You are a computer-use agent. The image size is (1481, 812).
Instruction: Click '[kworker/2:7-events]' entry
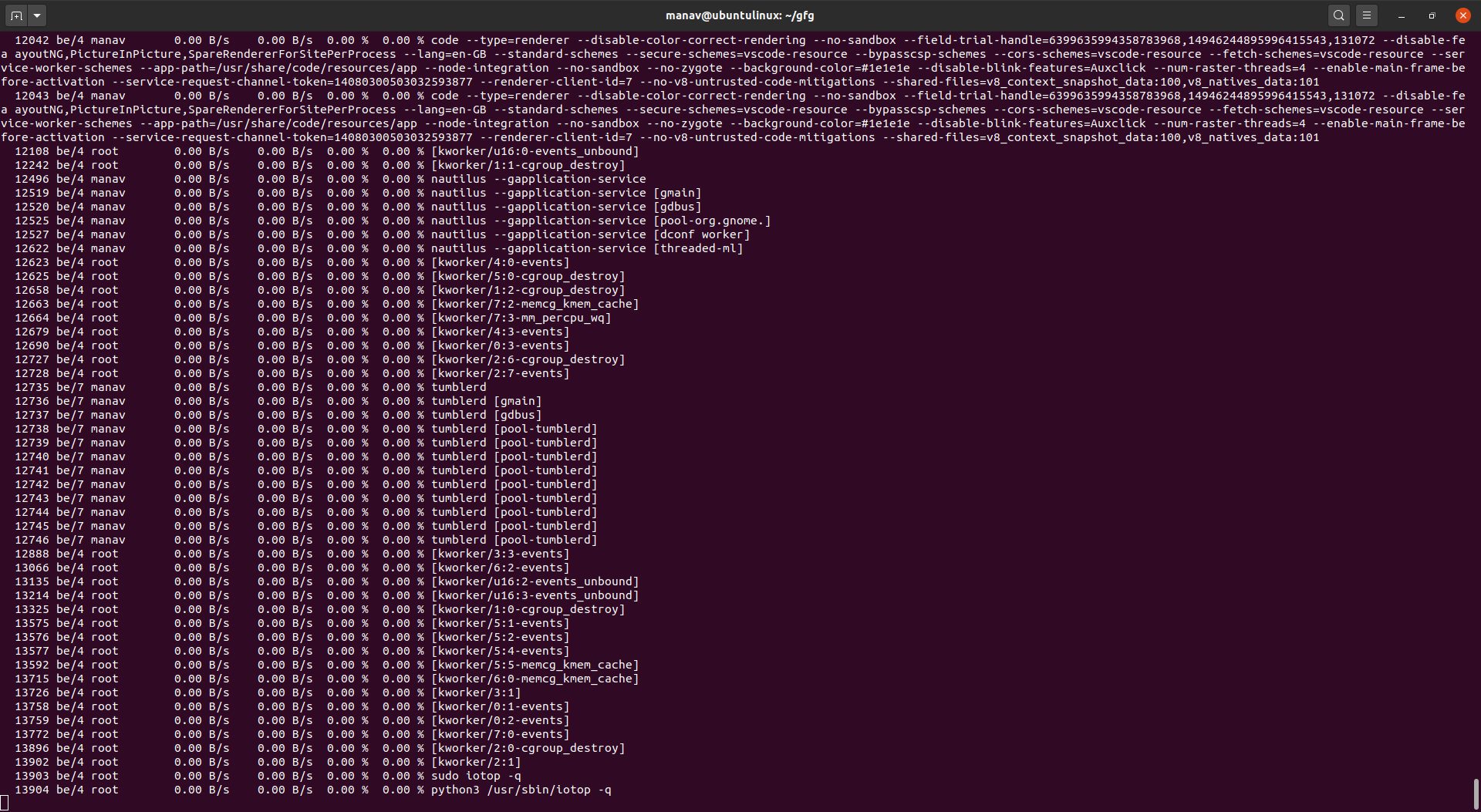click(x=501, y=373)
